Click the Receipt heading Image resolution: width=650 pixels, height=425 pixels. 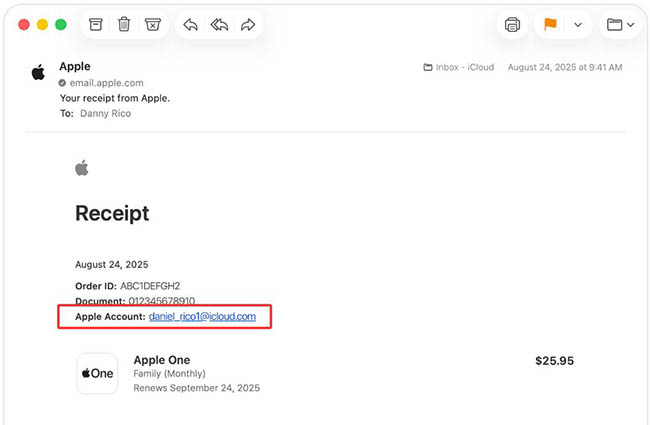click(112, 214)
